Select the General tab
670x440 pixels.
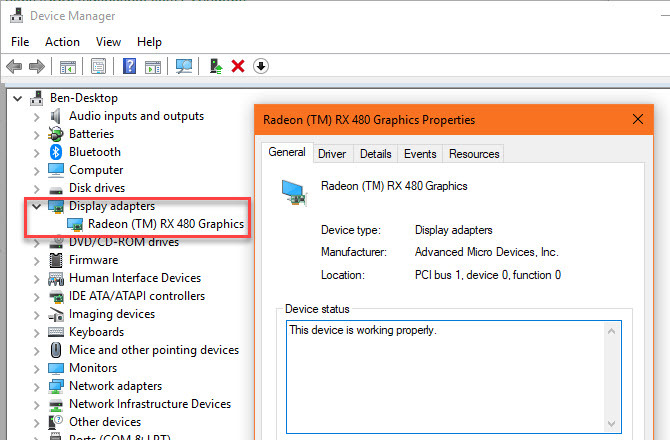click(x=287, y=152)
